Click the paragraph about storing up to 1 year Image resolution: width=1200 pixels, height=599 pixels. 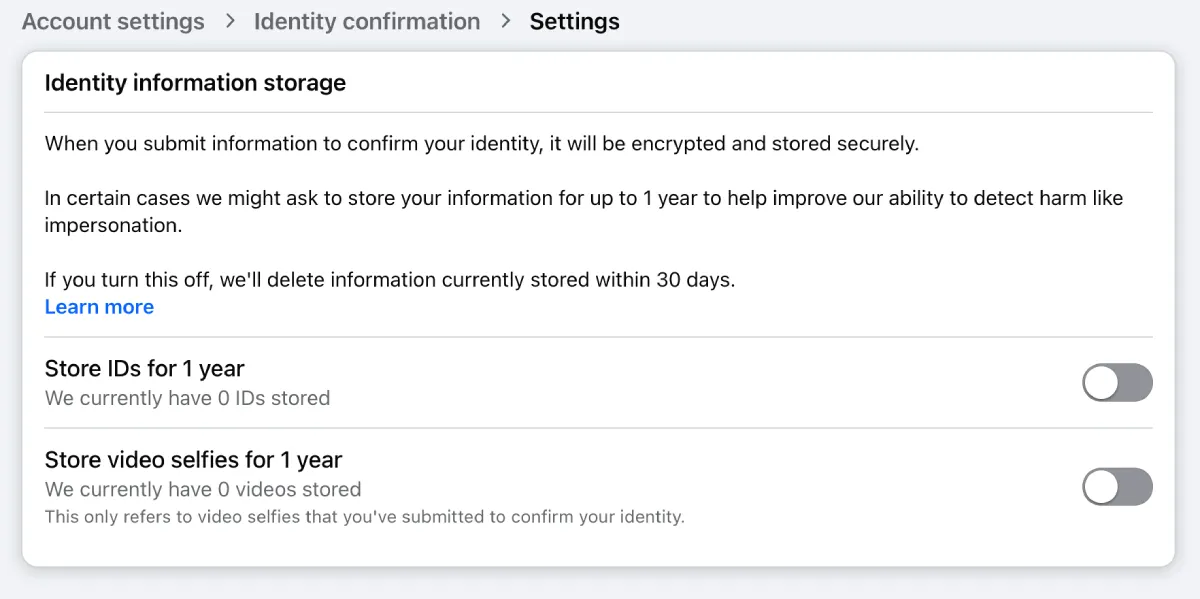point(584,212)
